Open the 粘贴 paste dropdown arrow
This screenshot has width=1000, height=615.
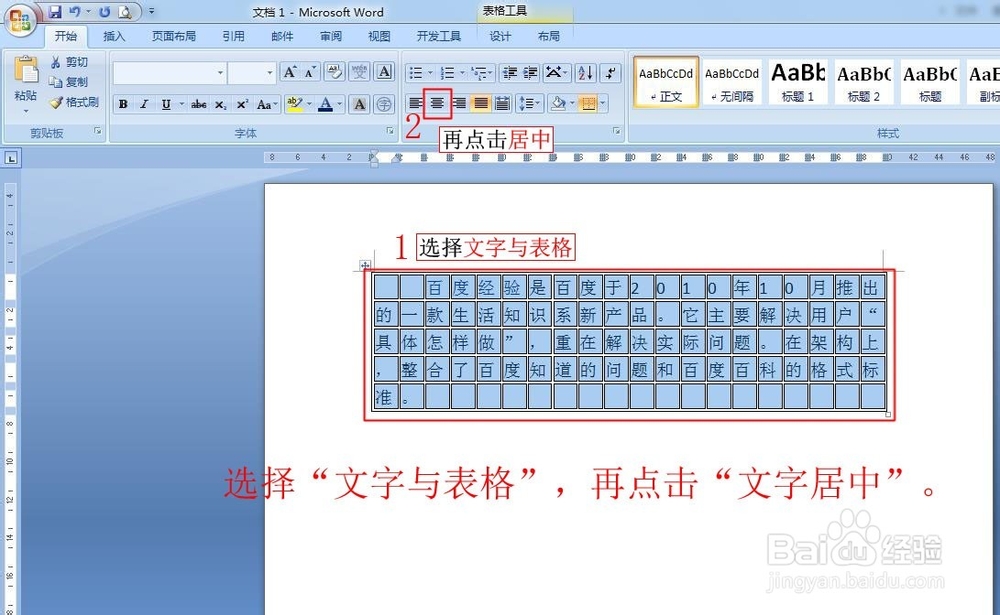26,111
